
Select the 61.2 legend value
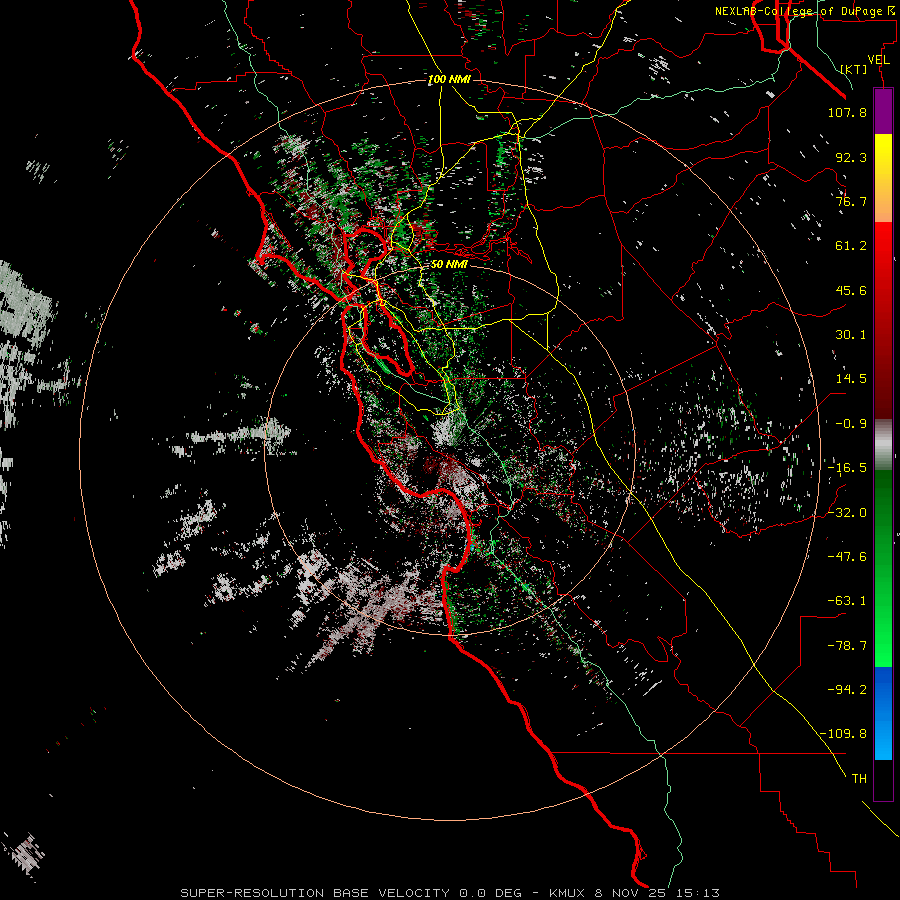tap(851, 246)
